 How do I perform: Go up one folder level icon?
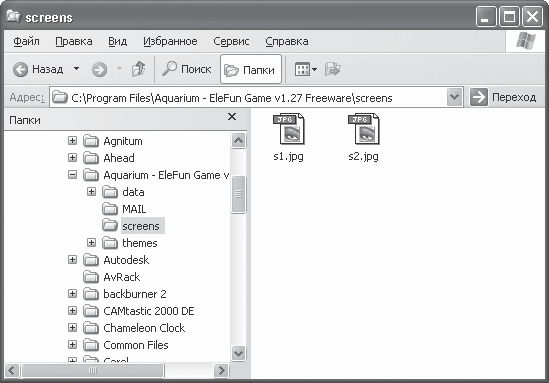click(x=138, y=69)
